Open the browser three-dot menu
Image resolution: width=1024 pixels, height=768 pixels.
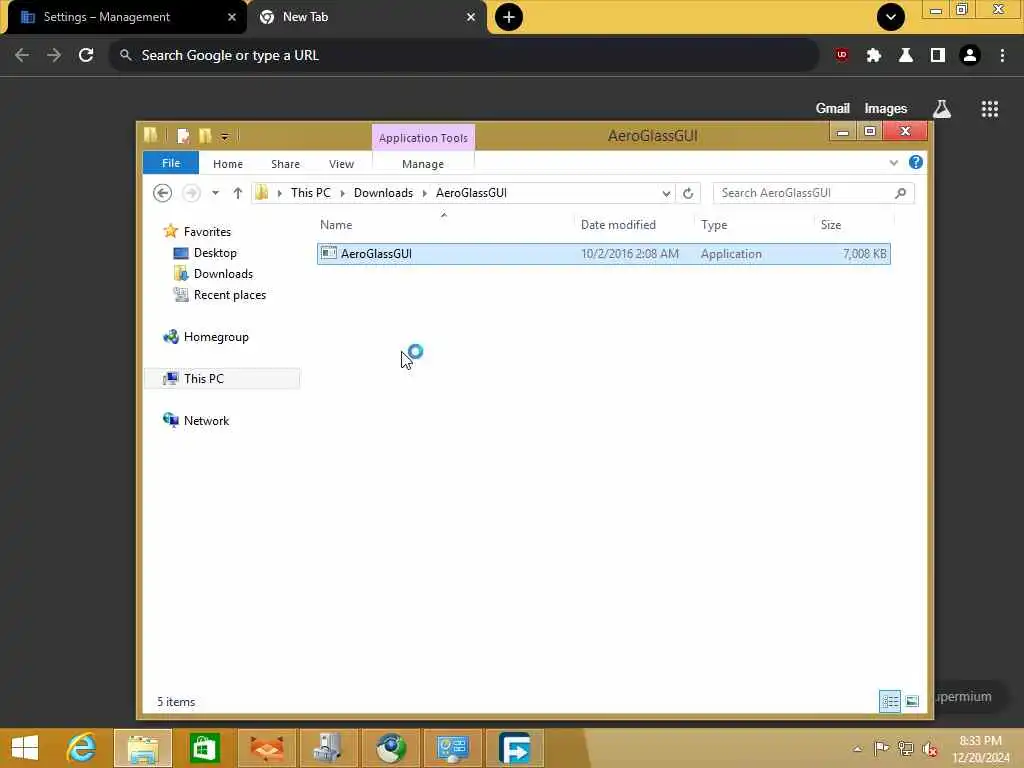tap(1002, 56)
